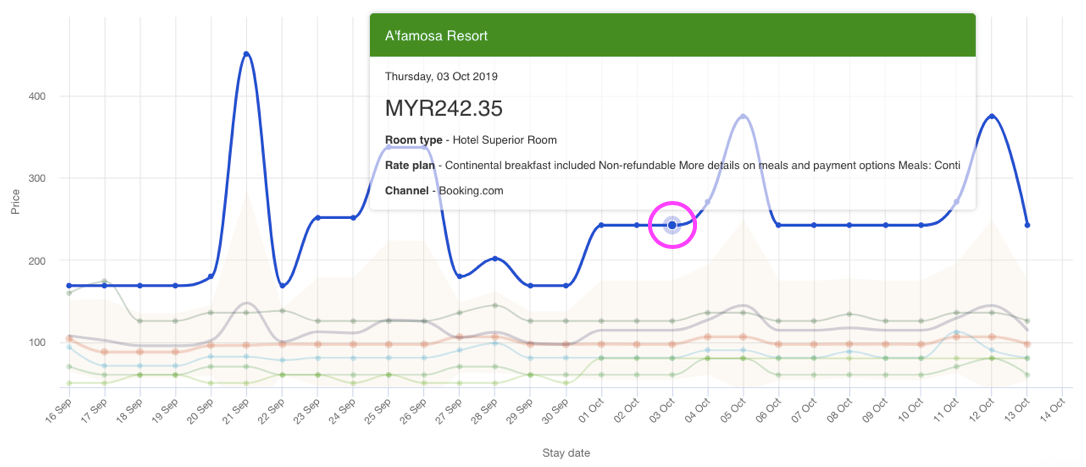
Task: Select the 21 Sep peak point on blue line
Action: coord(247,53)
